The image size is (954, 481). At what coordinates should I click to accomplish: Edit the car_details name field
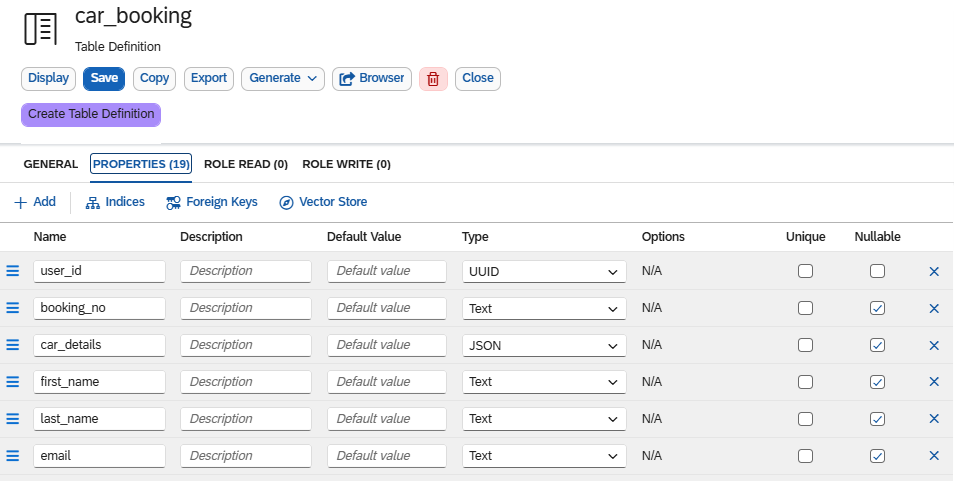(99, 345)
